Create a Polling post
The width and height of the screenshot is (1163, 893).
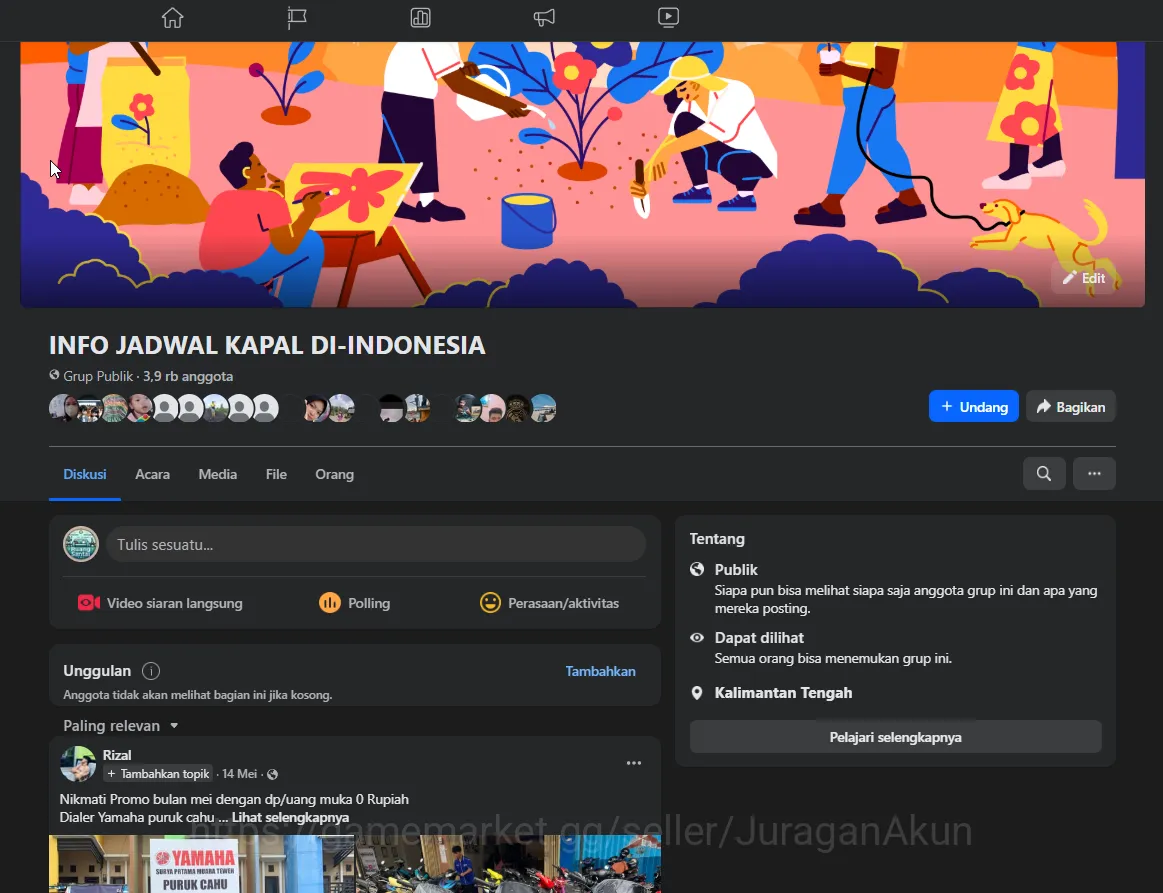[355, 603]
